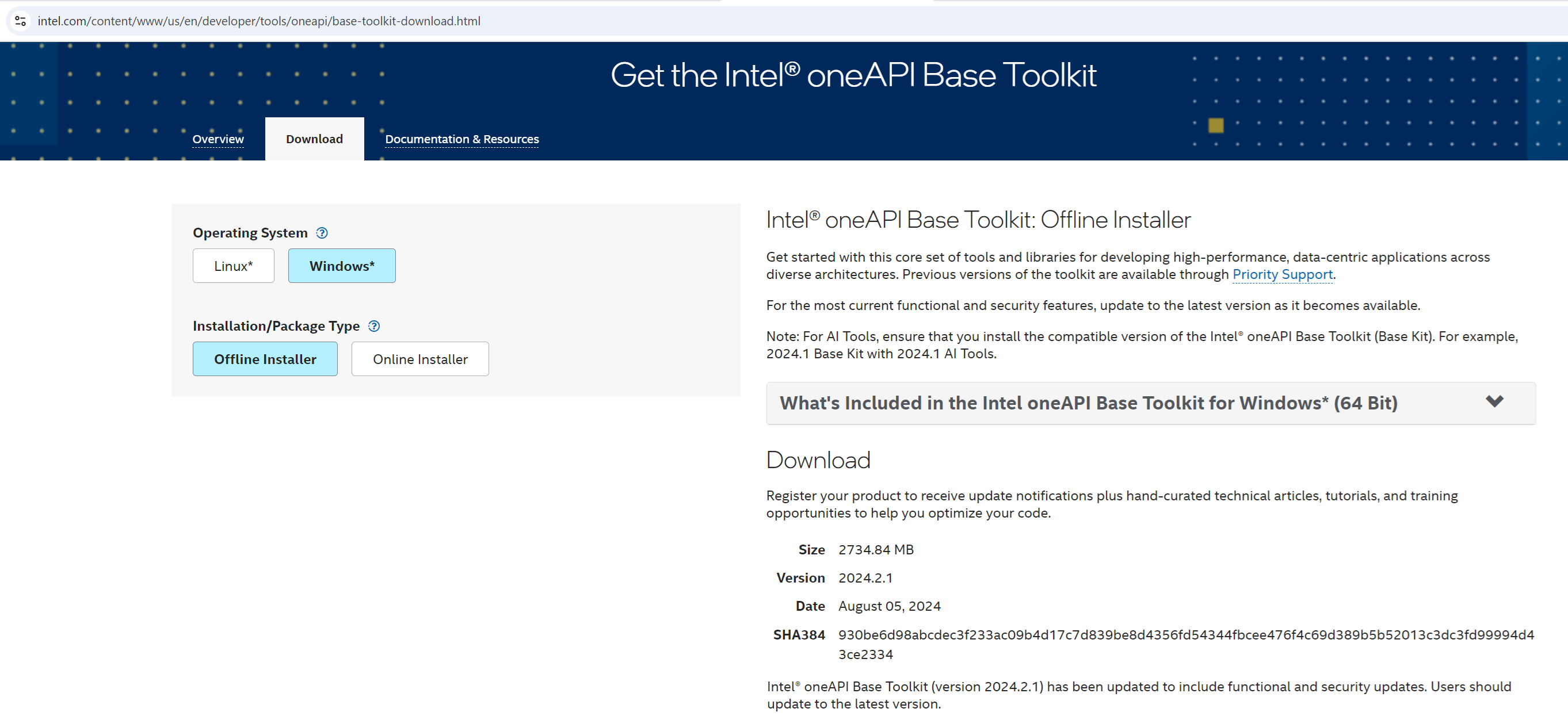Click the SHA384 hash value text
The height and width of the screenshot is (720, 1568).
(x=1185, y=634)
